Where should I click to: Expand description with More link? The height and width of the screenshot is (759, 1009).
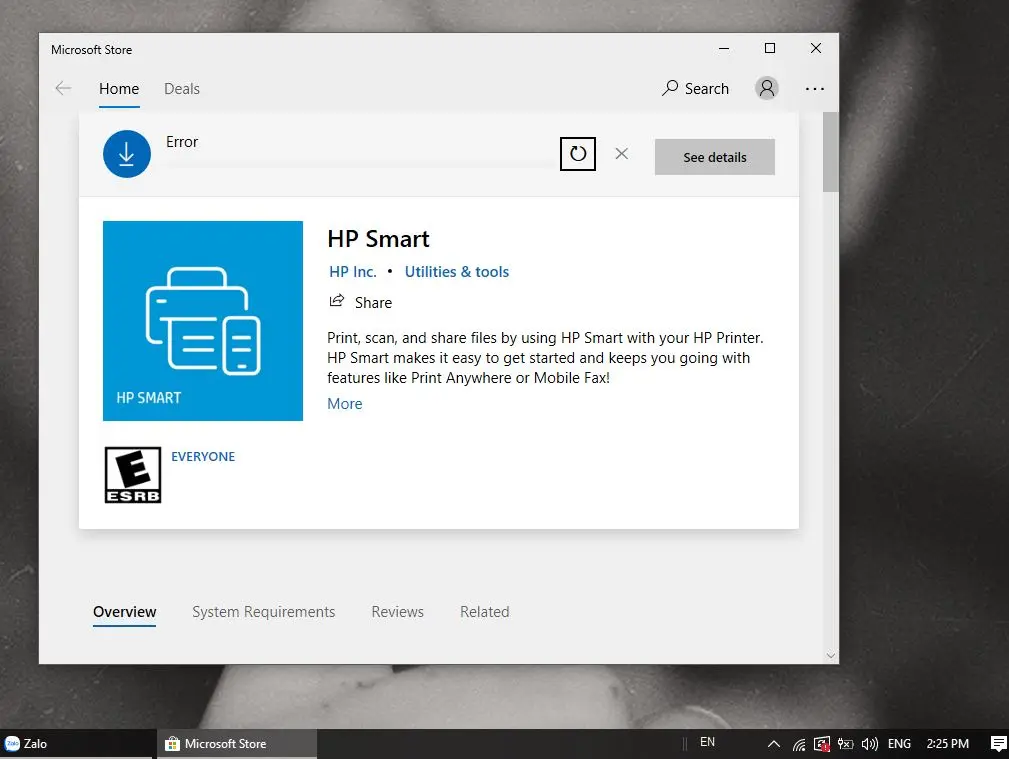[x=345, y=404]
